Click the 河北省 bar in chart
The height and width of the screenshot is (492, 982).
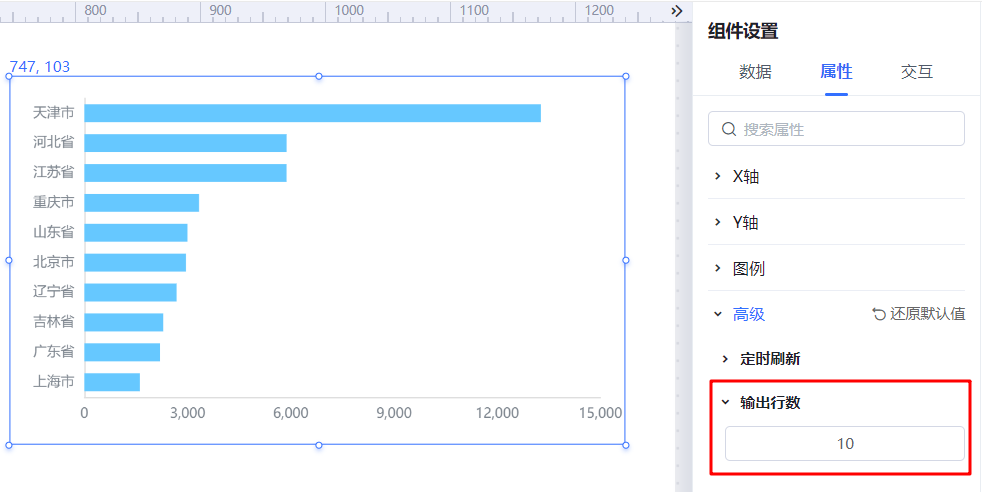pos(185,143)
